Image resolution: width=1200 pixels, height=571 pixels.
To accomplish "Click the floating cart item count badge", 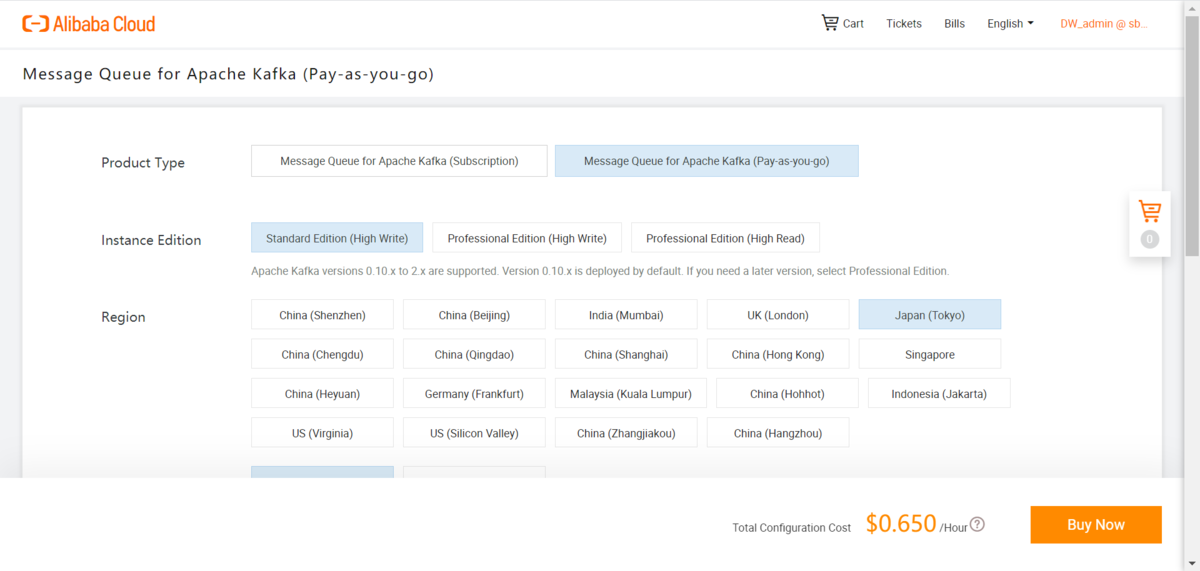I will coord(1150,239).
